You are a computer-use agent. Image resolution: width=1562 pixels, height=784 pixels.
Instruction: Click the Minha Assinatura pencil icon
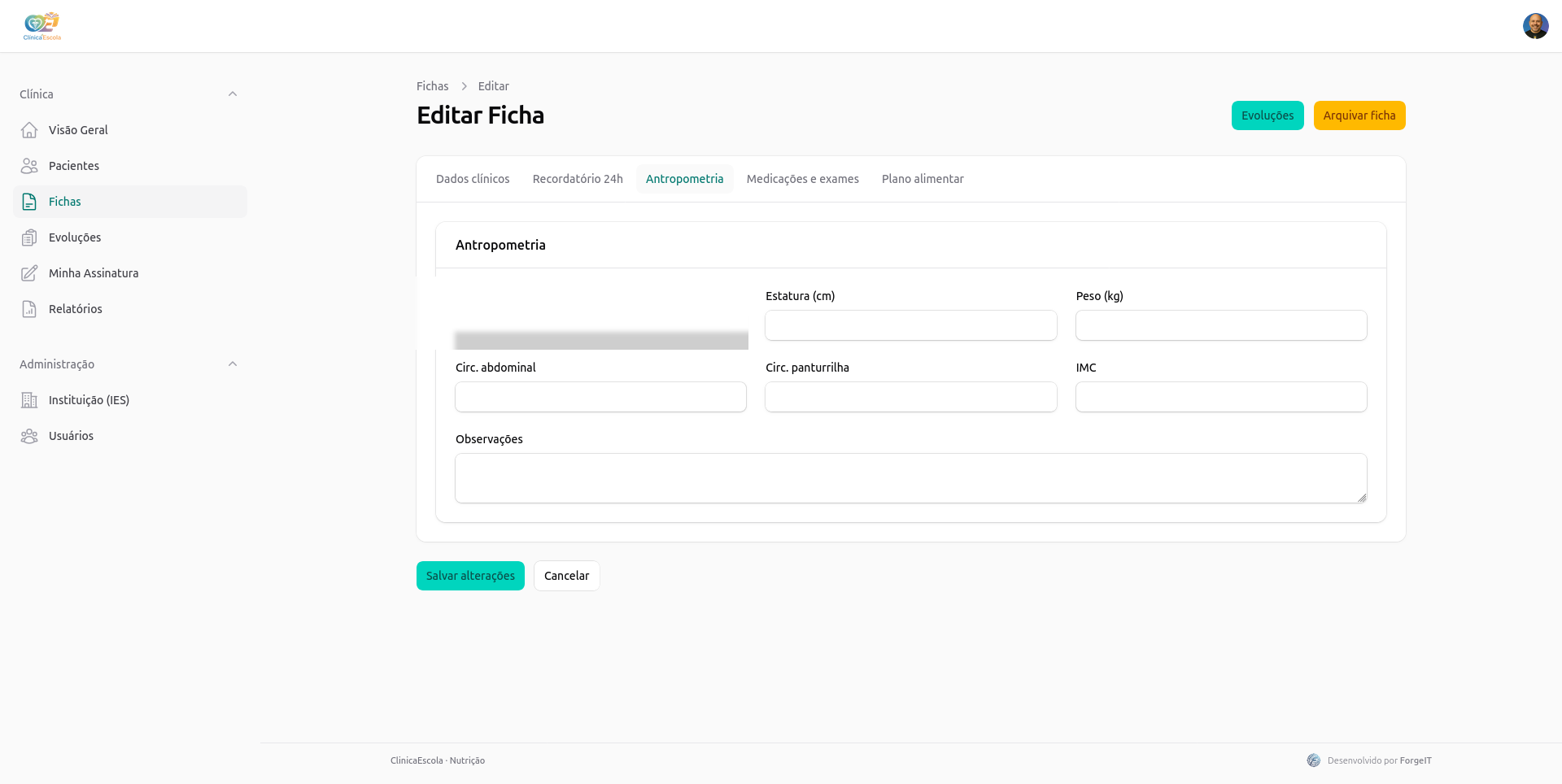coord(29,273)
